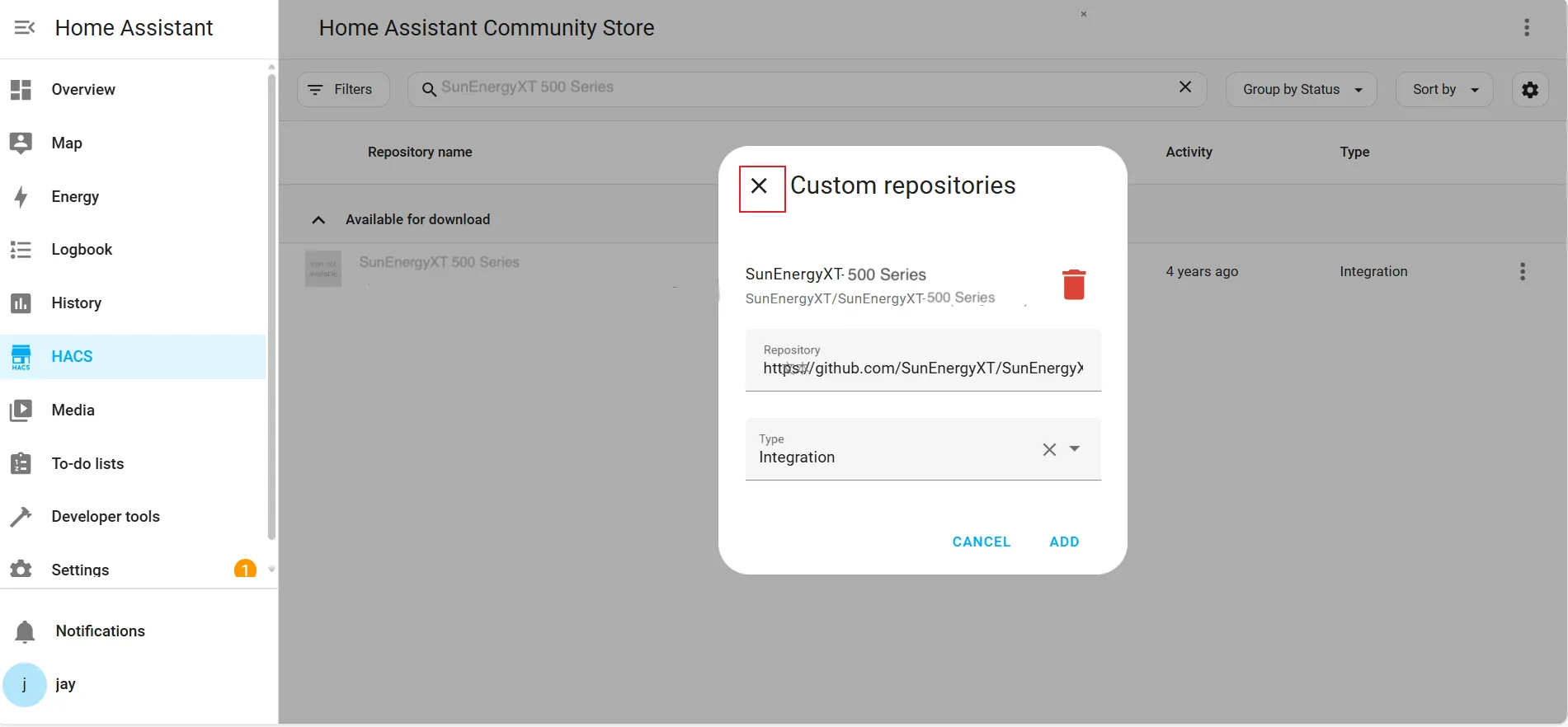
Task: Clear the Integration type selection
Action: point(1048,449)
